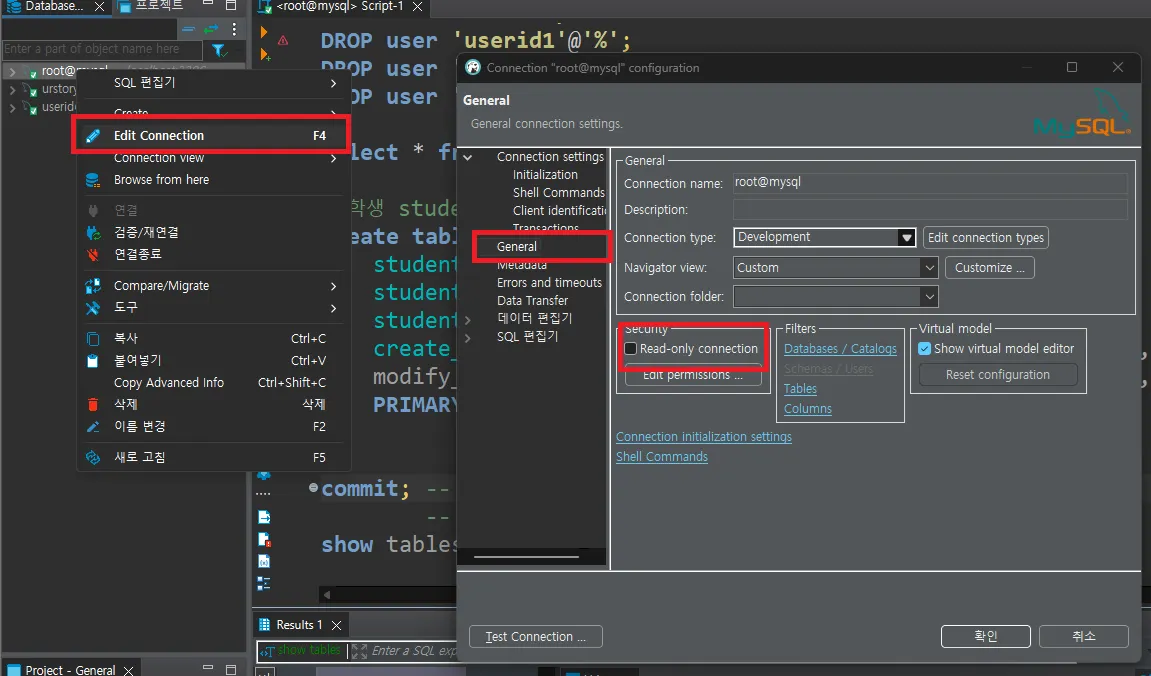Click the 삭제 trash icon entry
The width and height of the screenshot is (1151, 676).
pos(125,404)
